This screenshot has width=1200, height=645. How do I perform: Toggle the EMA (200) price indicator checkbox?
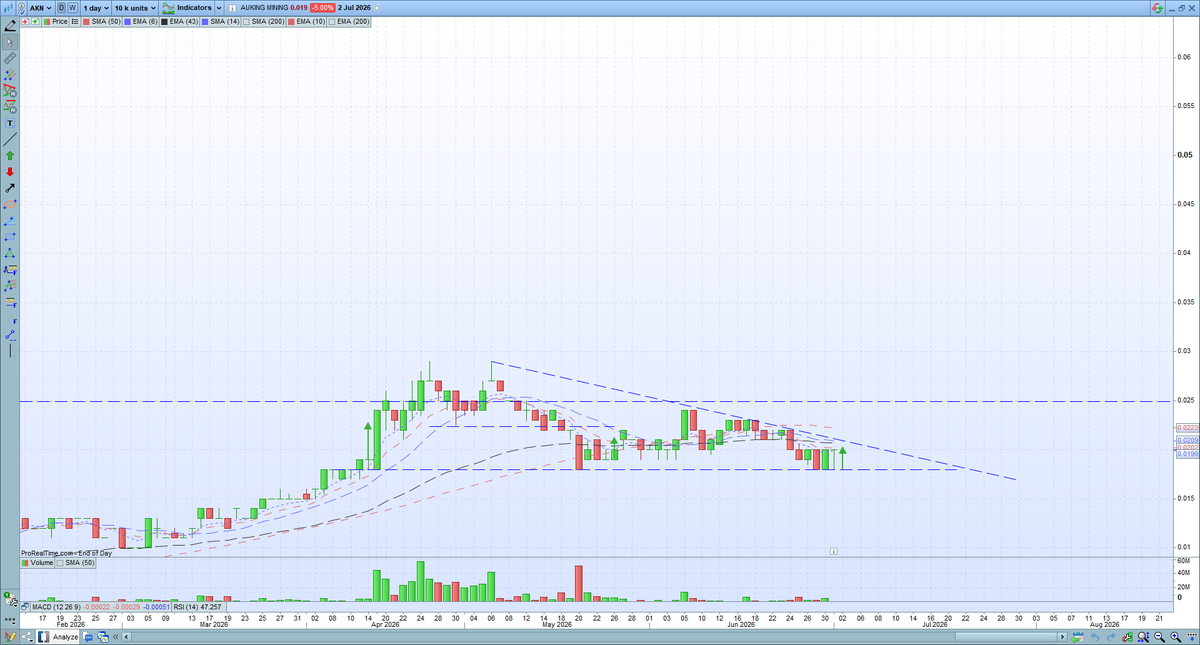[x=331, y=21]
